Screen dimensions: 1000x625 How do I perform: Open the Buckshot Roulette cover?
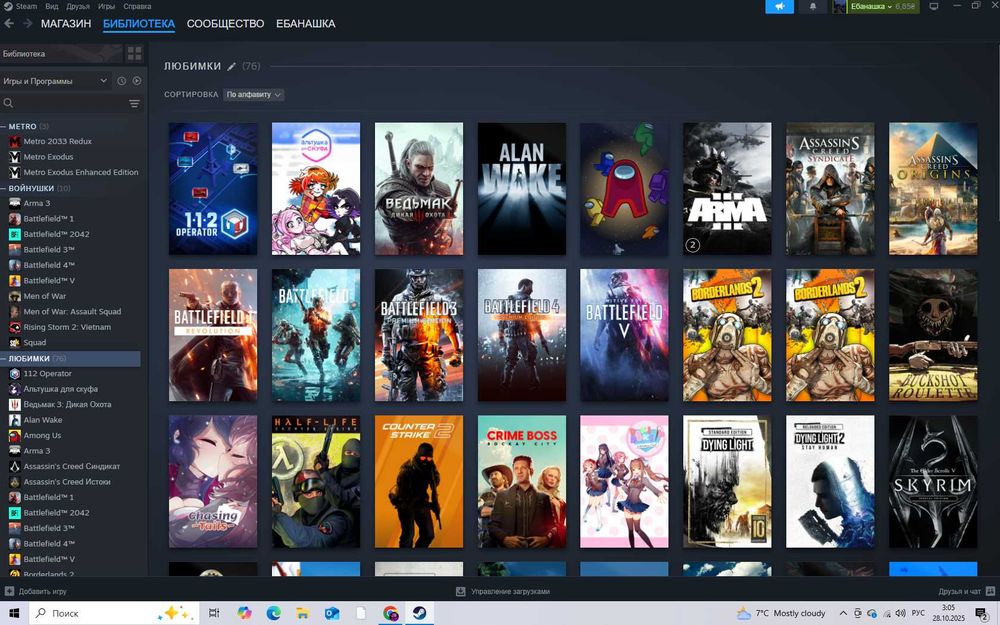pyautogui.click(x=933, y=335)
